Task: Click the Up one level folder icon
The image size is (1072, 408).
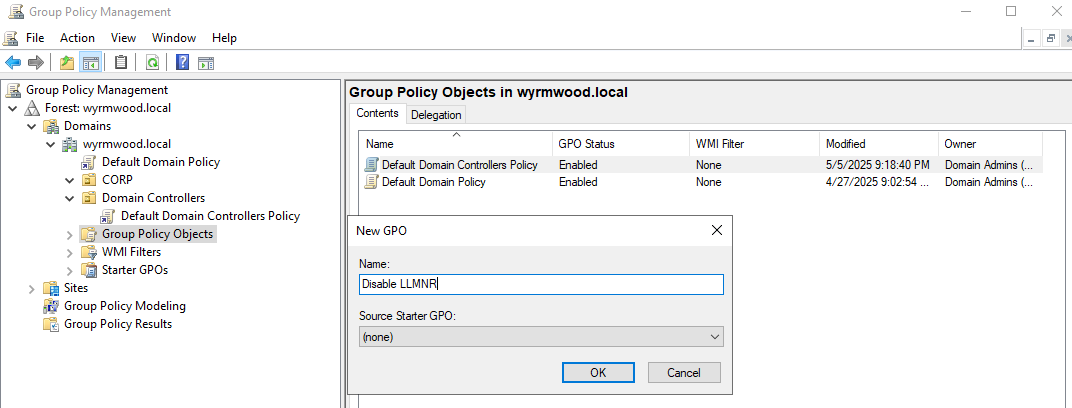Action: point(67,63)
